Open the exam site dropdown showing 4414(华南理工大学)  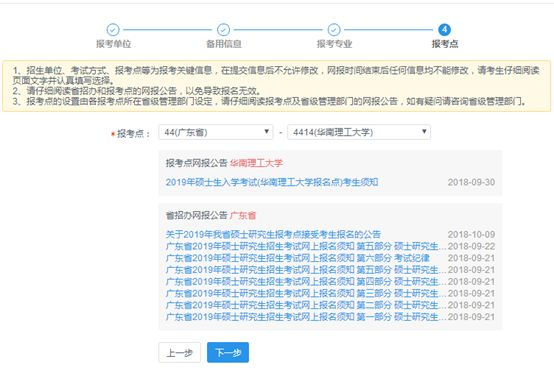click(x=359, y=132)
